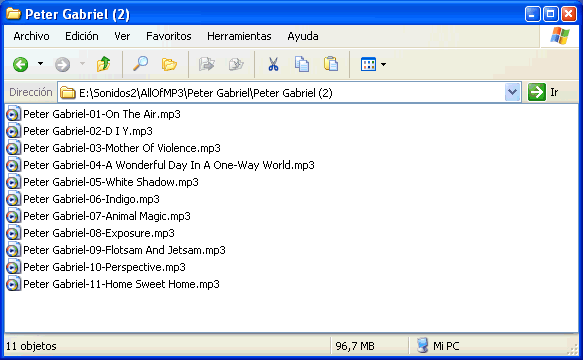Viewport: 583px width, 360px height.
Task: Click the media icon of Home Sweet Home
Action: [x=13, y=284]
